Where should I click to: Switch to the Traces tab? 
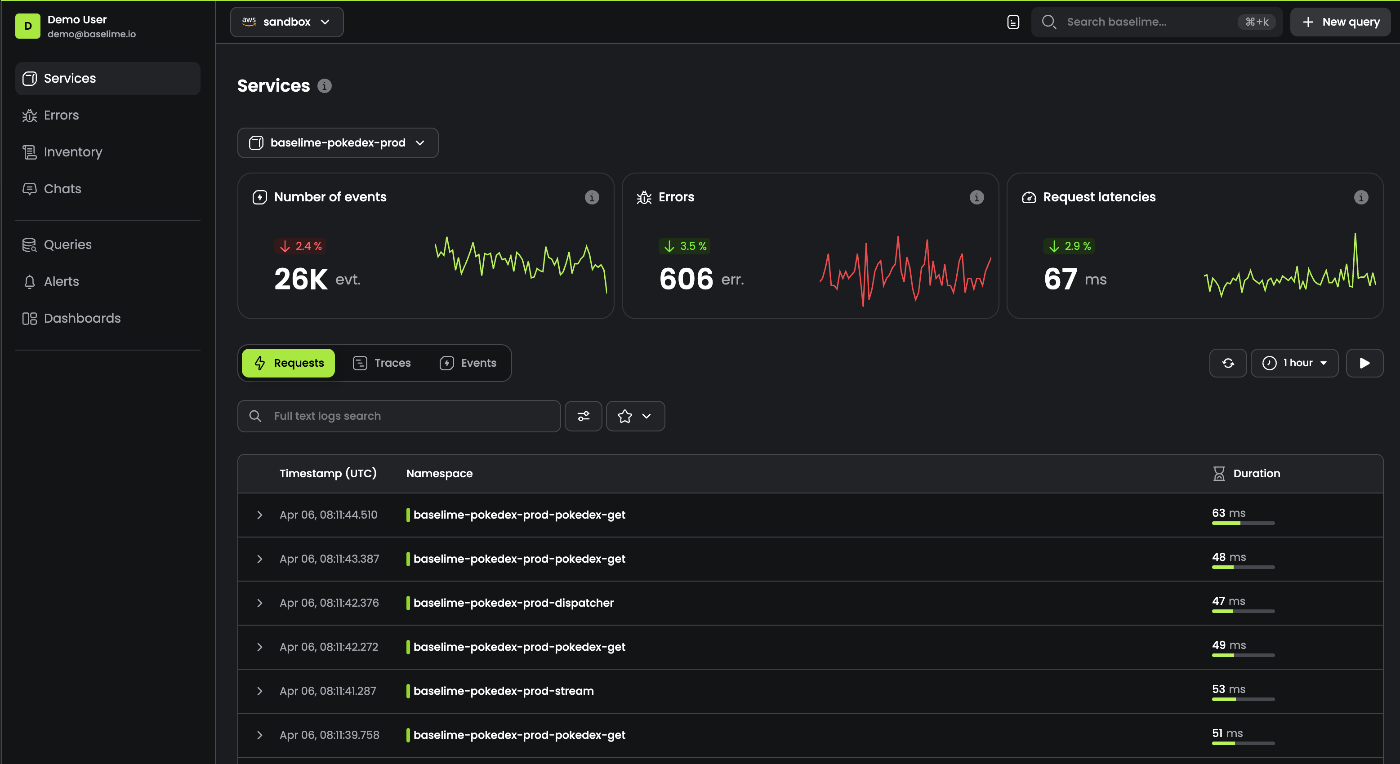point(382,363)
